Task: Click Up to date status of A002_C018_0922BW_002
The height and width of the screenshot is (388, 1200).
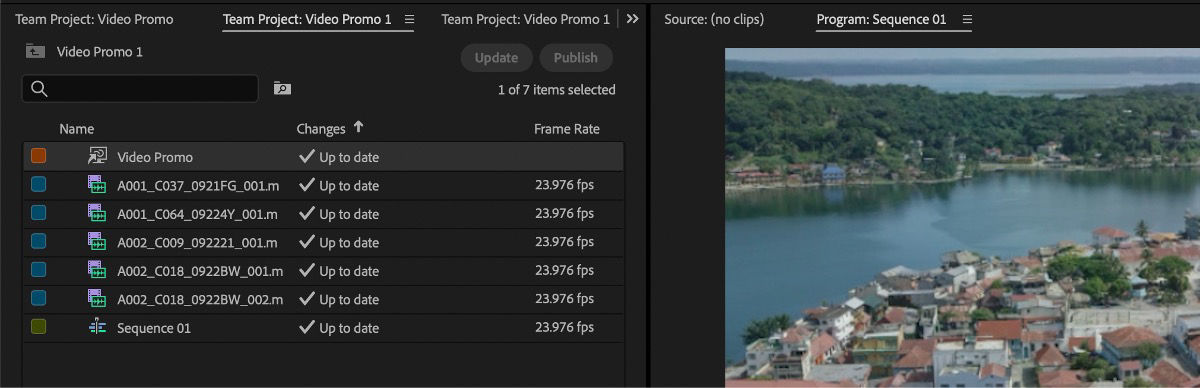Action: 339,299
